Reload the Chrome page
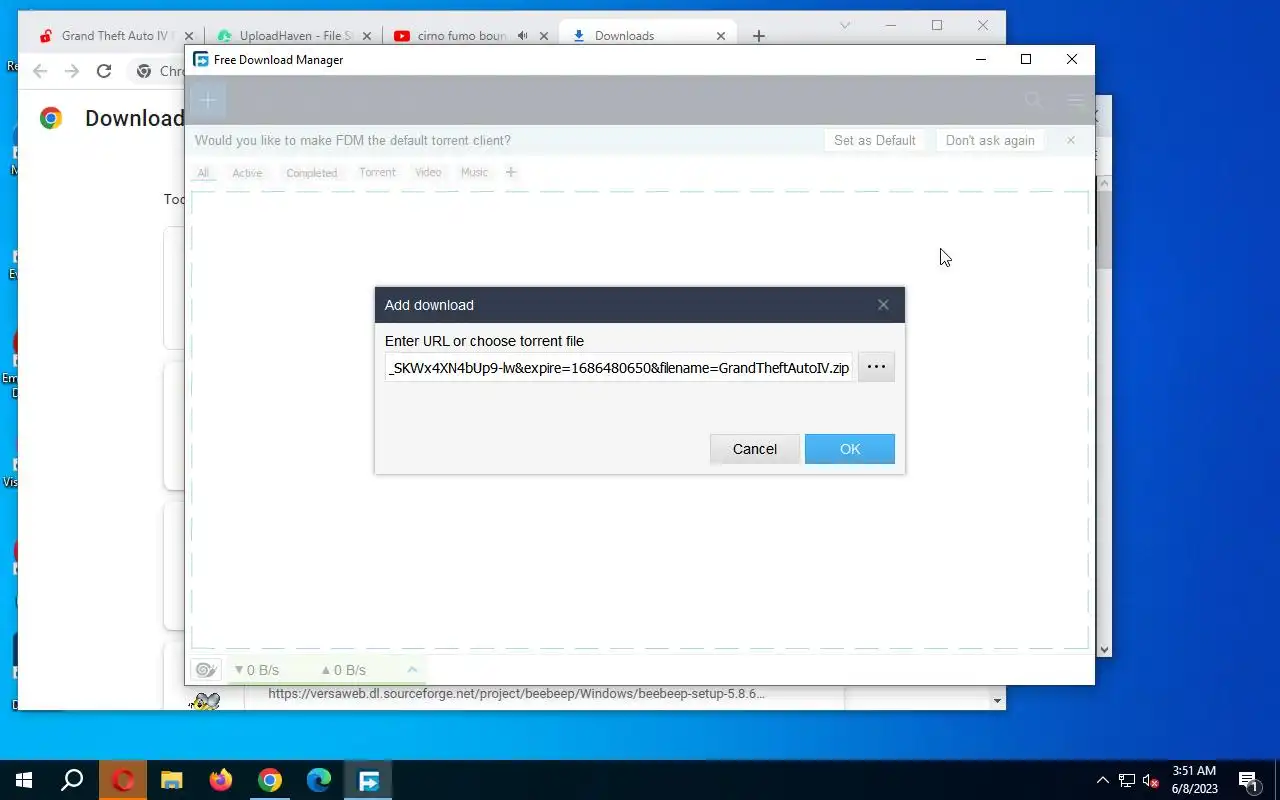The height and width of the screenshot is (800, 1280). [103, 71]
